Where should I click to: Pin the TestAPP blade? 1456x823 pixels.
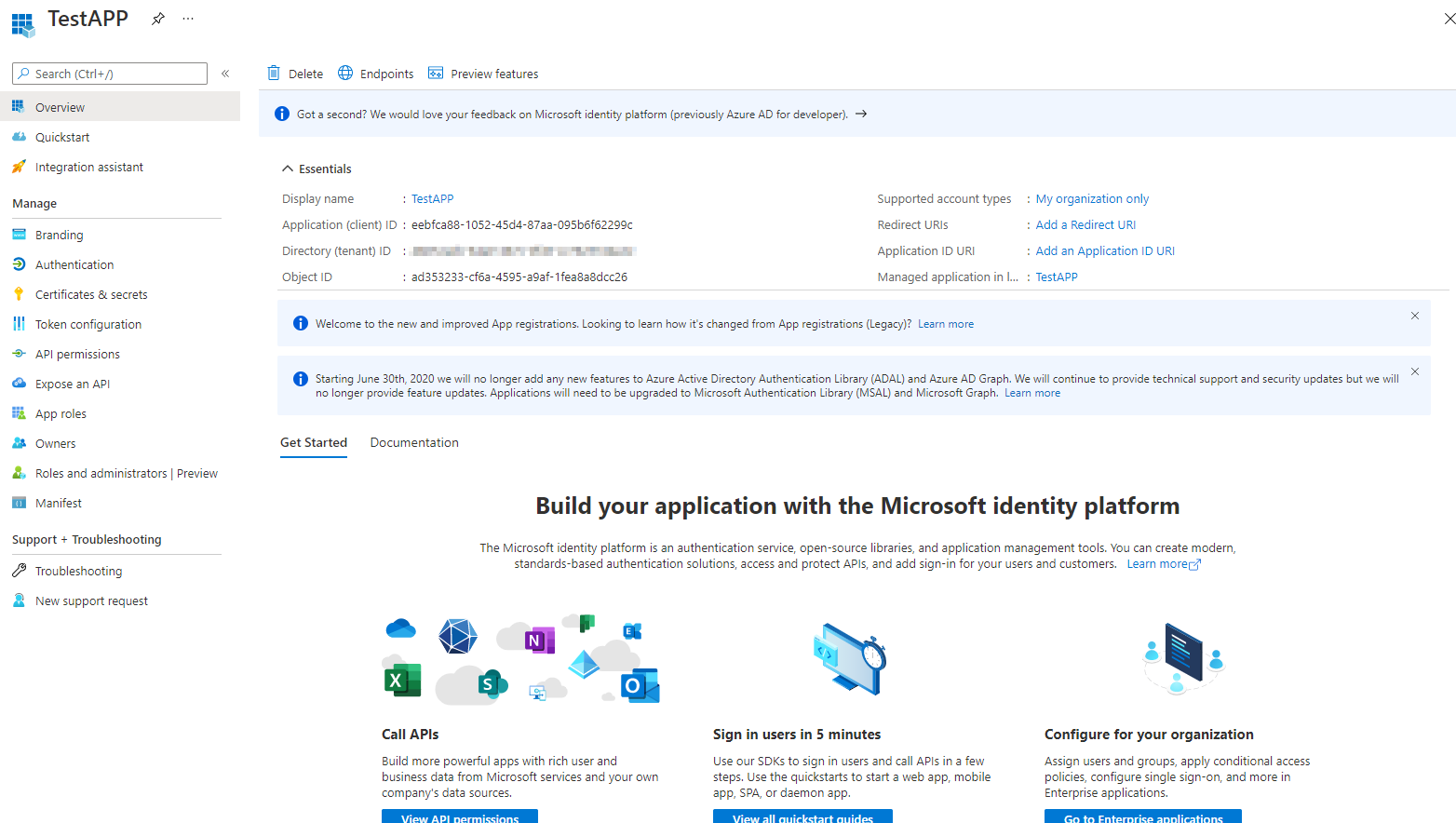(x=156, y=18)
